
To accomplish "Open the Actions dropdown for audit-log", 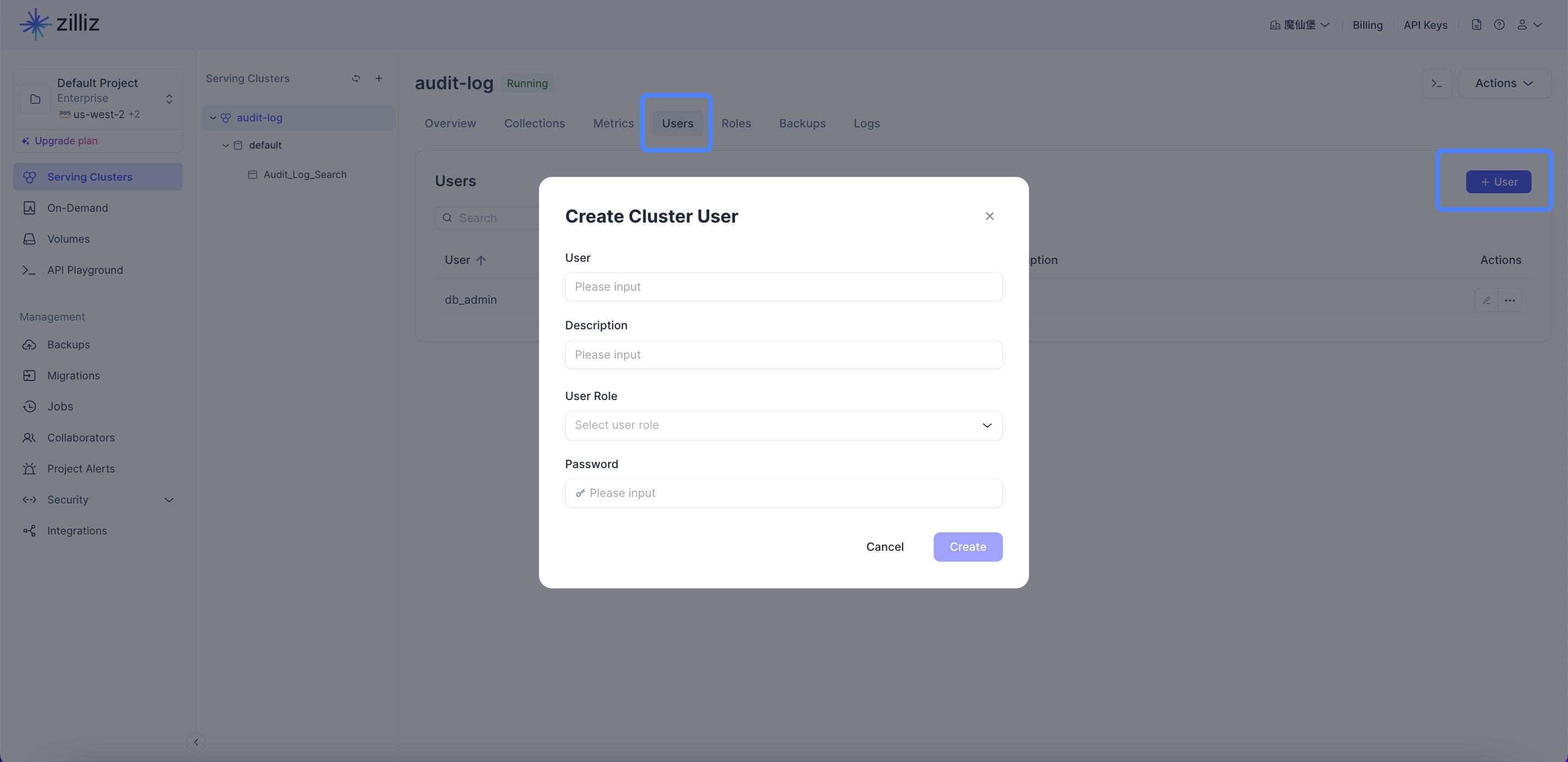I will coord(1504,83).
